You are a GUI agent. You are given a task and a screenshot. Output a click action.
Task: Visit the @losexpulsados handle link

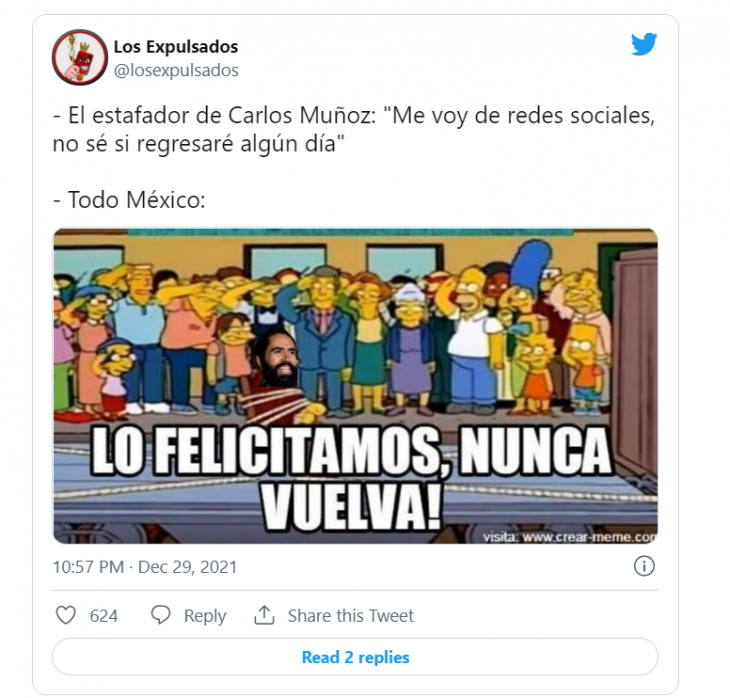point(176,70)
